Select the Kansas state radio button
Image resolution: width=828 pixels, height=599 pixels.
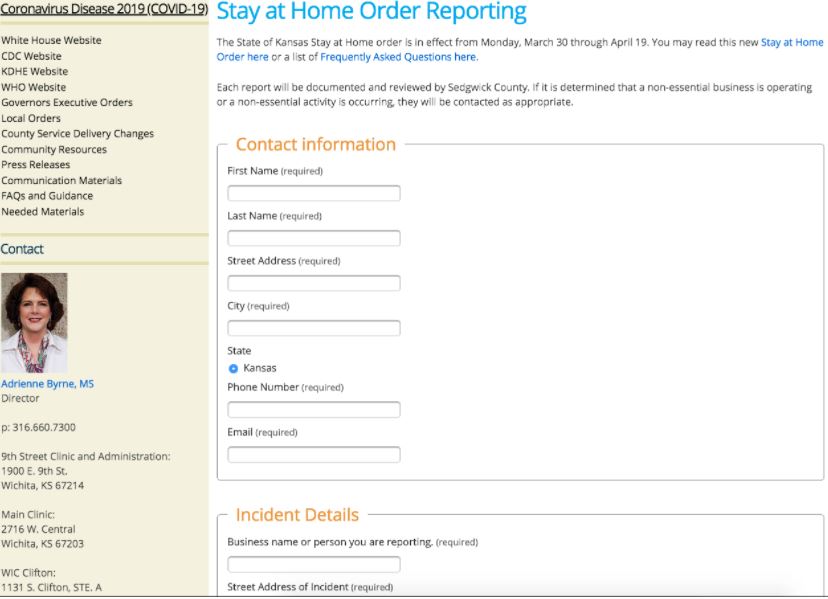click(233, 369)
